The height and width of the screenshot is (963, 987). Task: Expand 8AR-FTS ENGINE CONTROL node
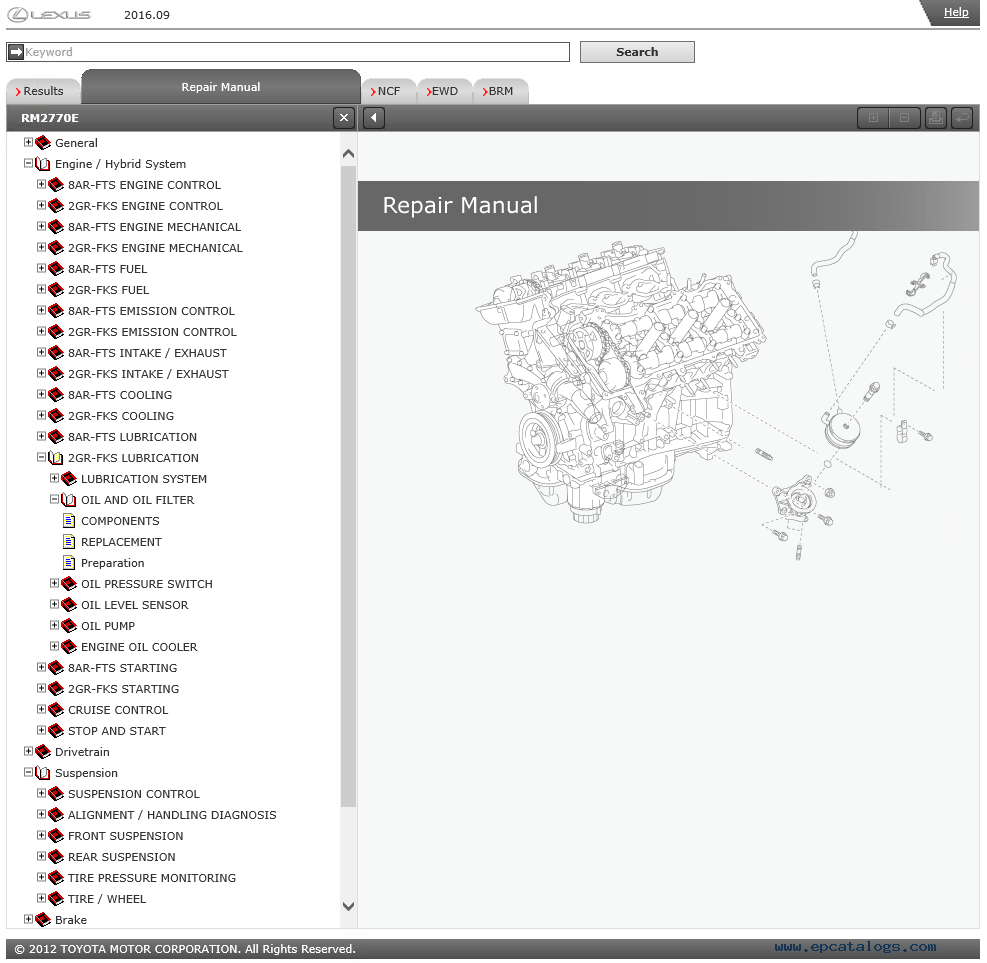(x=41, y=184)
